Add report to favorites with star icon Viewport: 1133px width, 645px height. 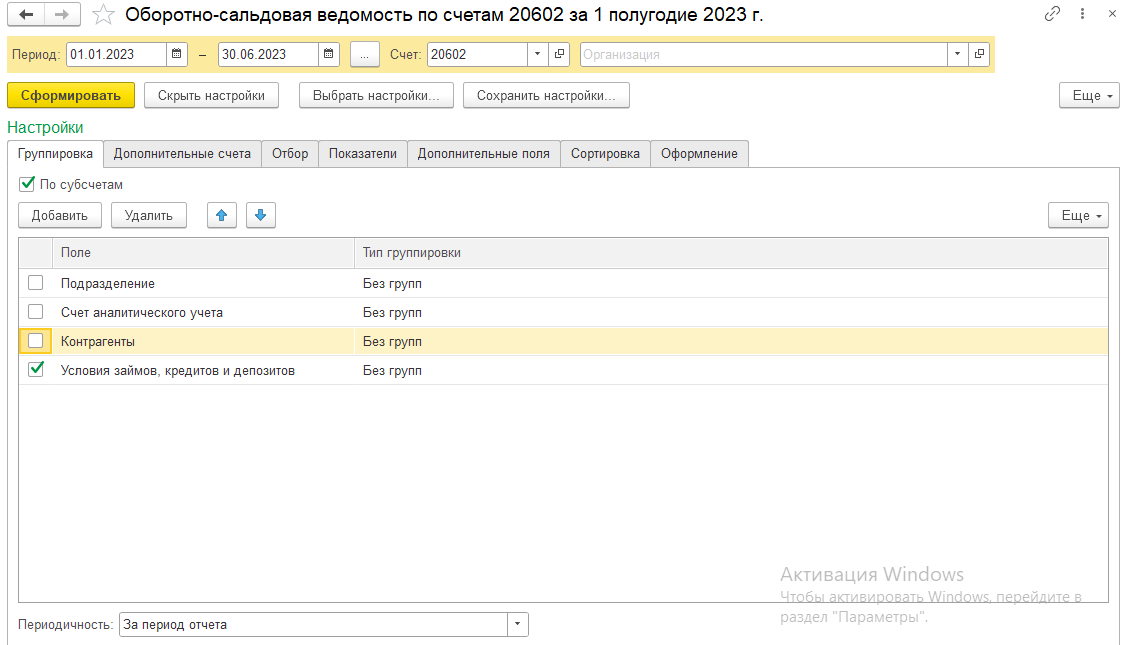[x=102, y=15]
